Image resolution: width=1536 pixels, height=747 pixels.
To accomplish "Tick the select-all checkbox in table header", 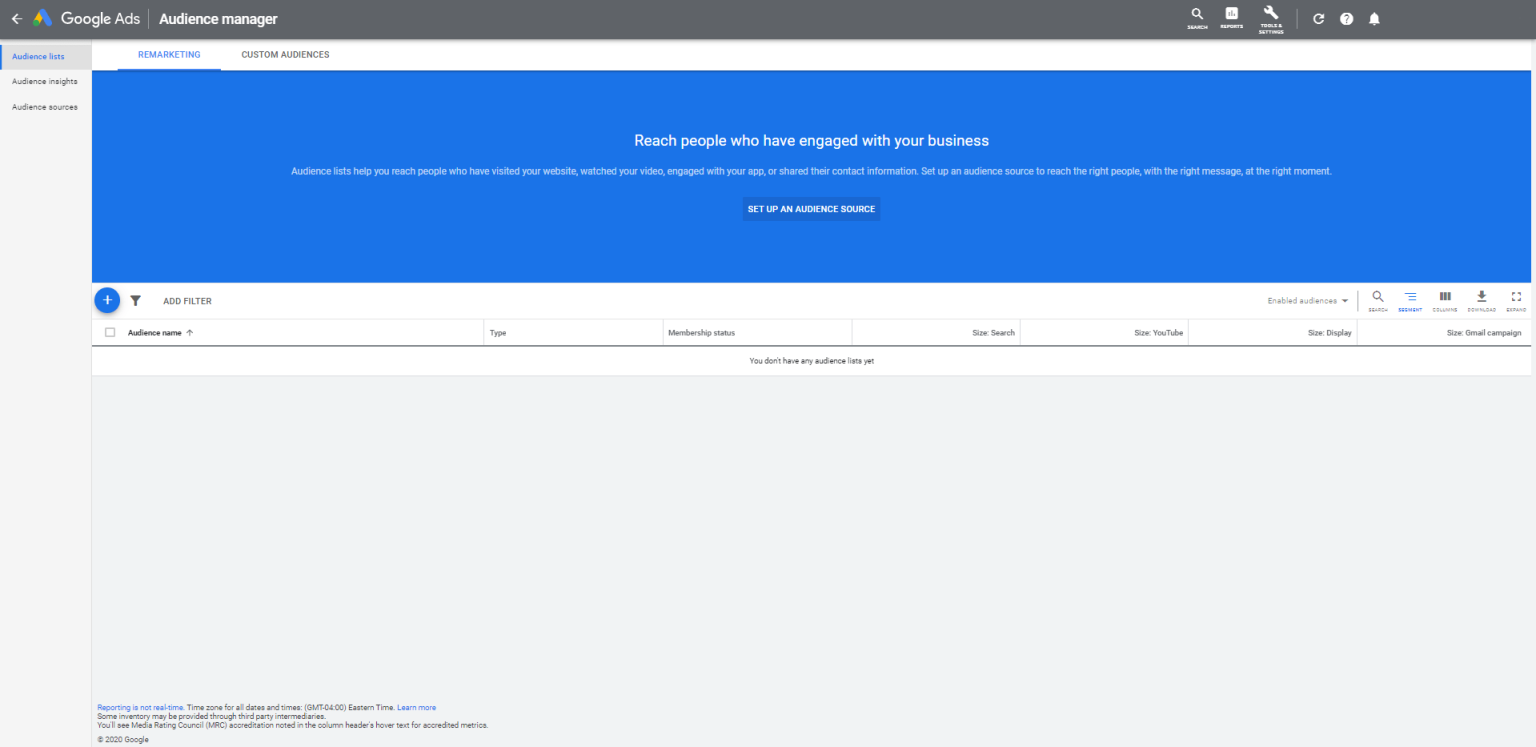I will (x=110, y=333).
